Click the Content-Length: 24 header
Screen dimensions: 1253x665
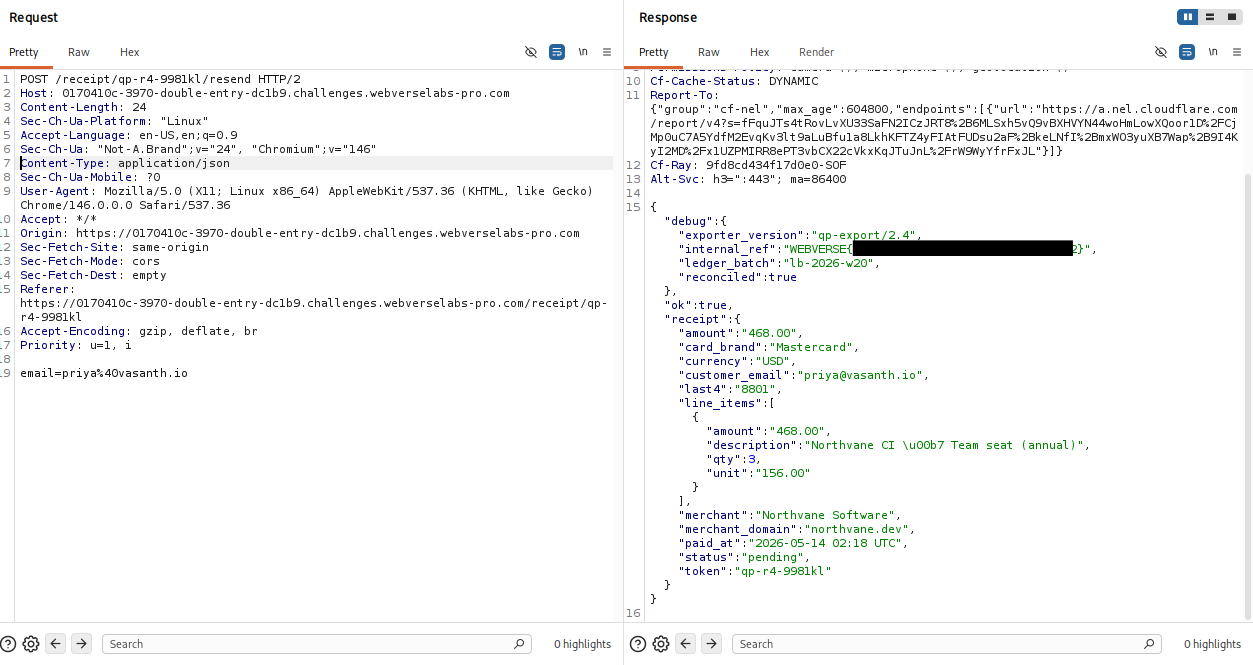click(x=83, y=107)
